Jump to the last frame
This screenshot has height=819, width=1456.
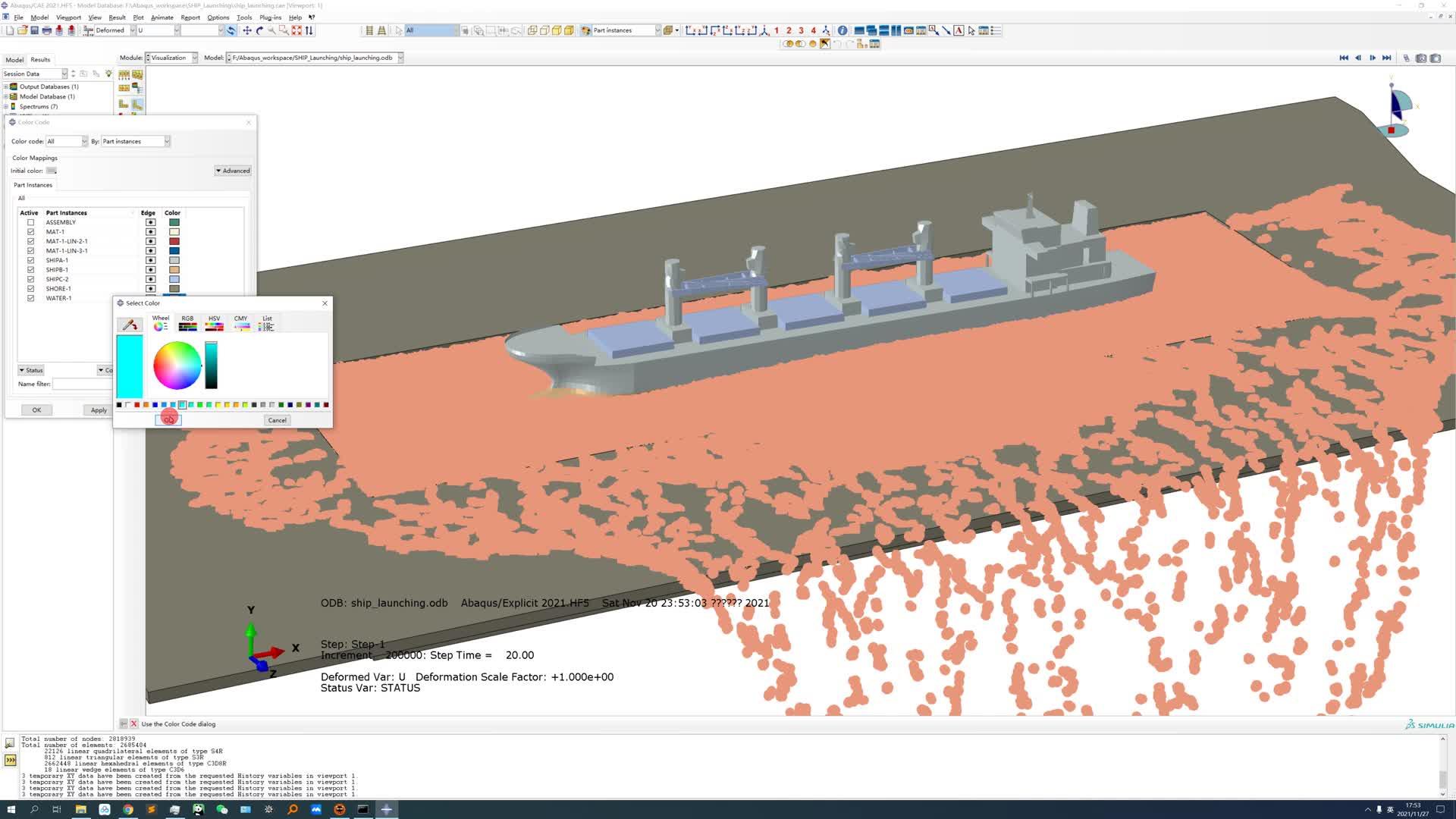[x=1386, y=58]
